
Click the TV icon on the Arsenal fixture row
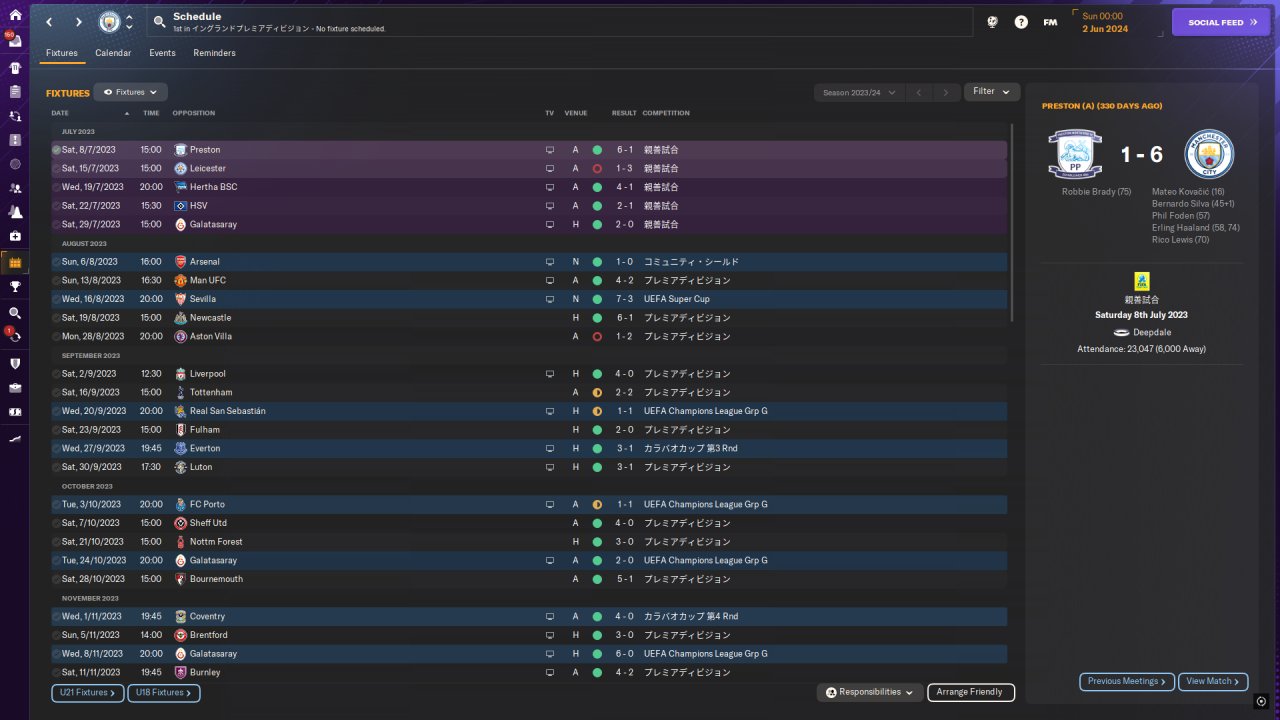(549, 262)
